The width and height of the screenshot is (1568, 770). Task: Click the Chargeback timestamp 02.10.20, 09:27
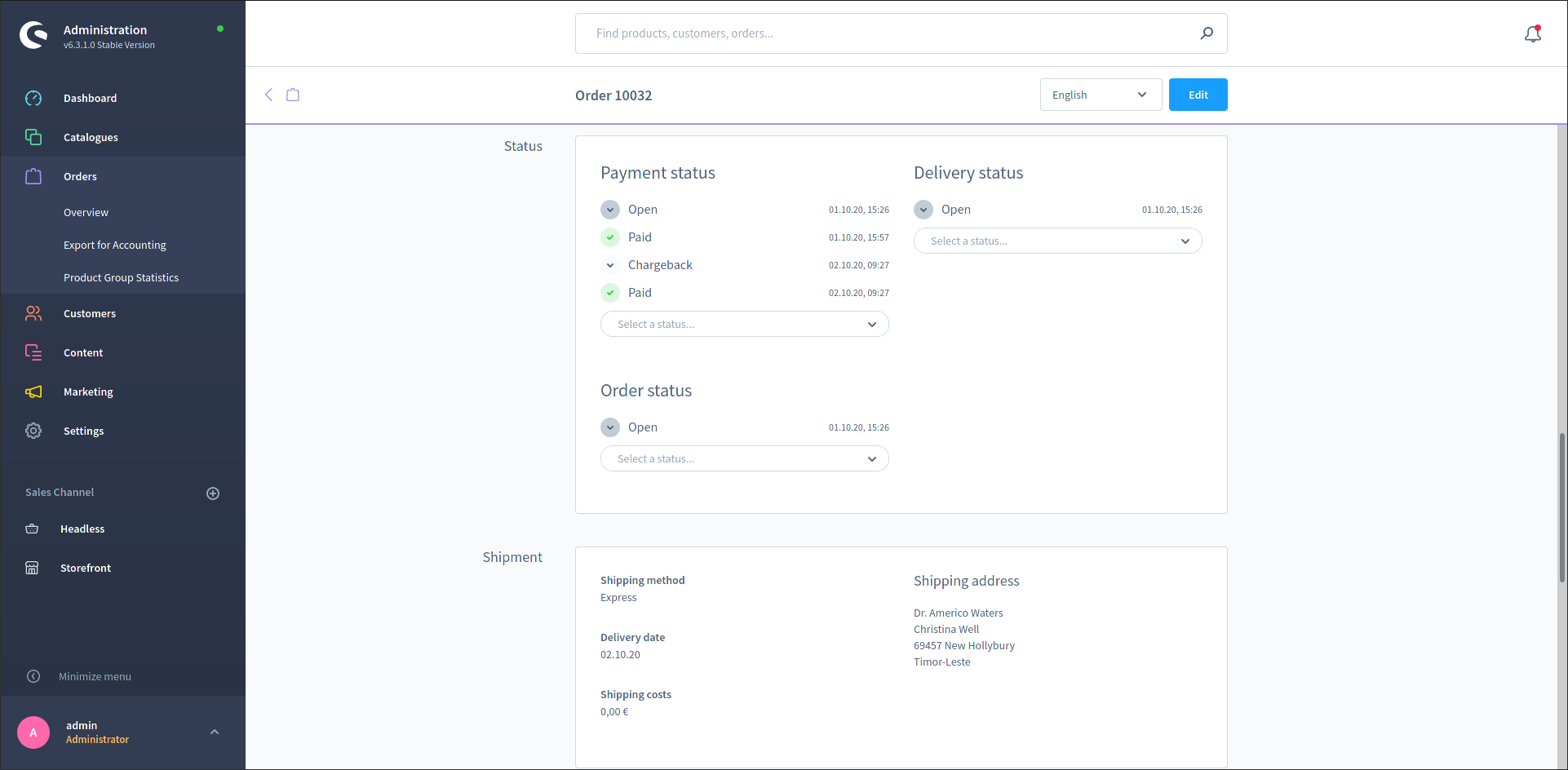(x=859, y=265)
